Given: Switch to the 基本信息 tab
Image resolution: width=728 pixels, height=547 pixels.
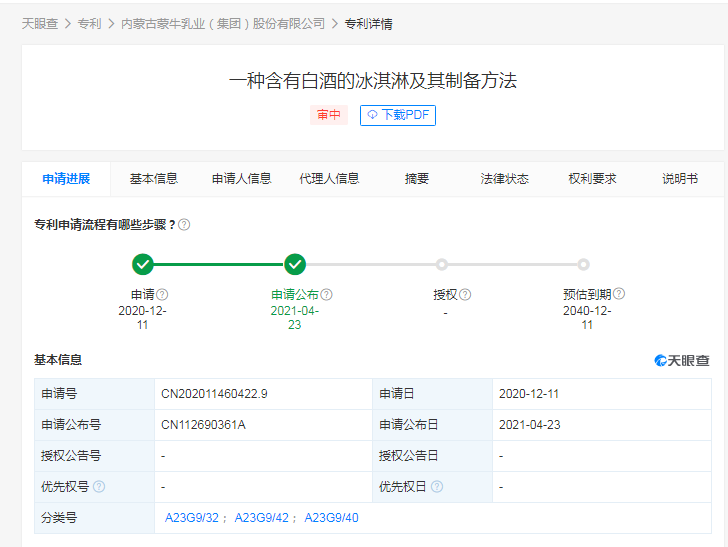Looking at the screenshot, I should click(x=154, y=179).
